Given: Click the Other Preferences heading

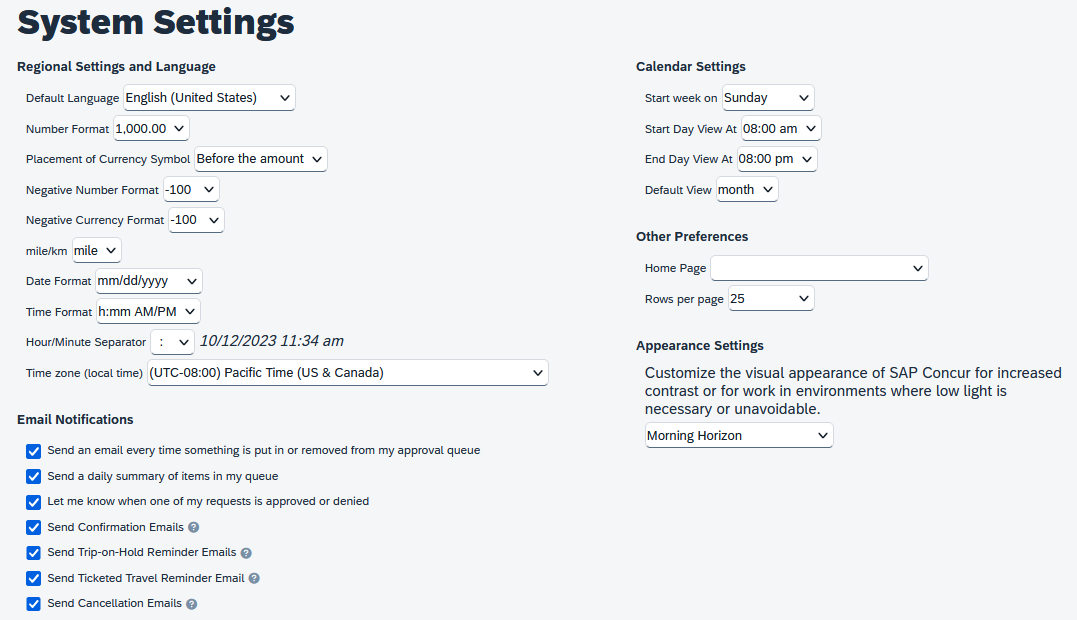Looking at the screenshot, I should click(692, 236).
